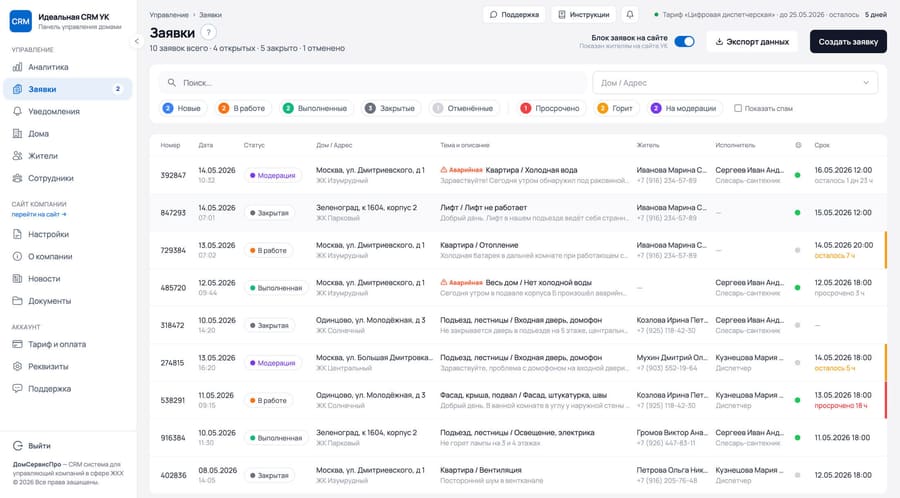Click the CRM logo icon
Viewport: 900px width, 498px height.
(x=21, y=21)
